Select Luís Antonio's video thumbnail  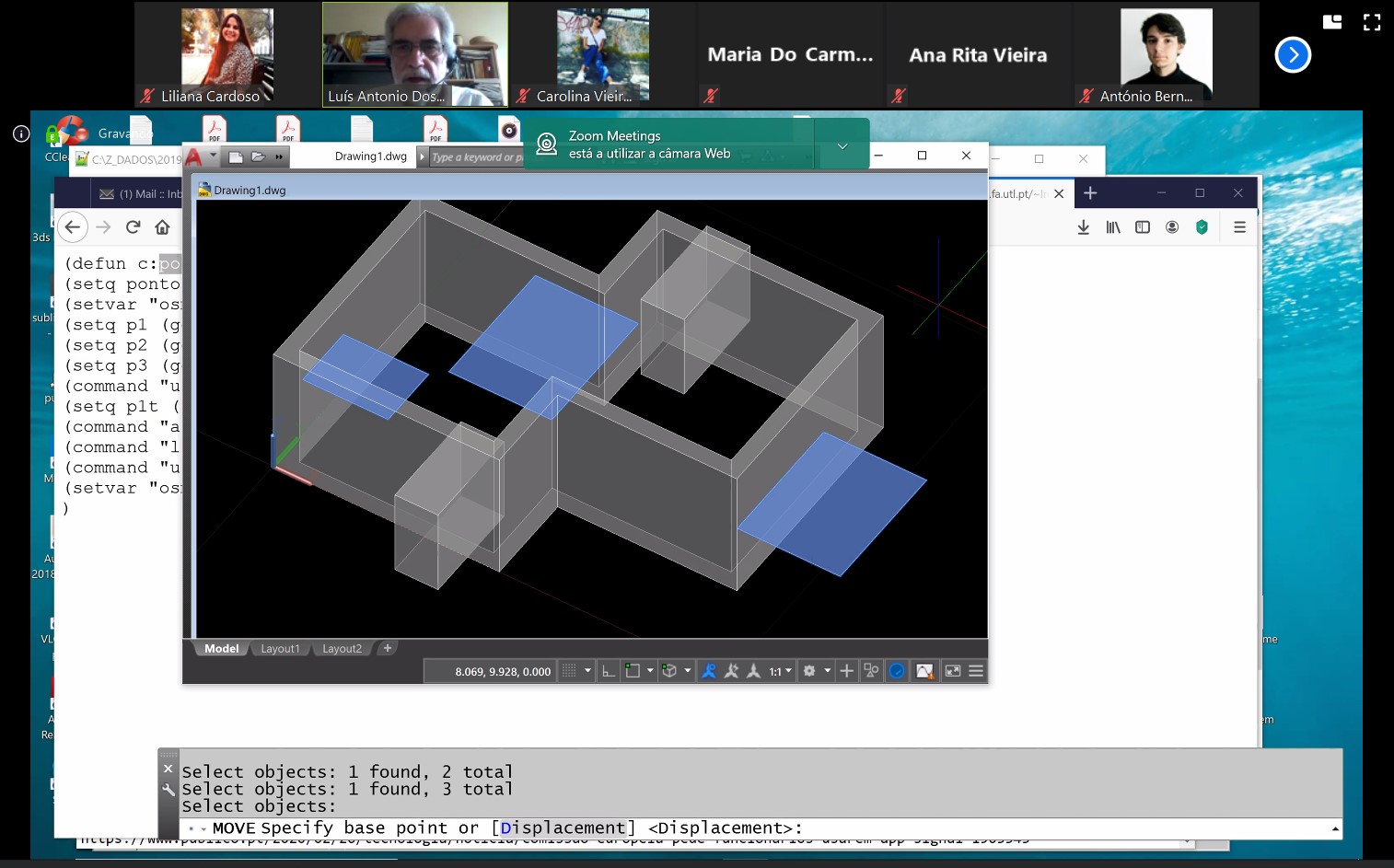coord(415,55)
